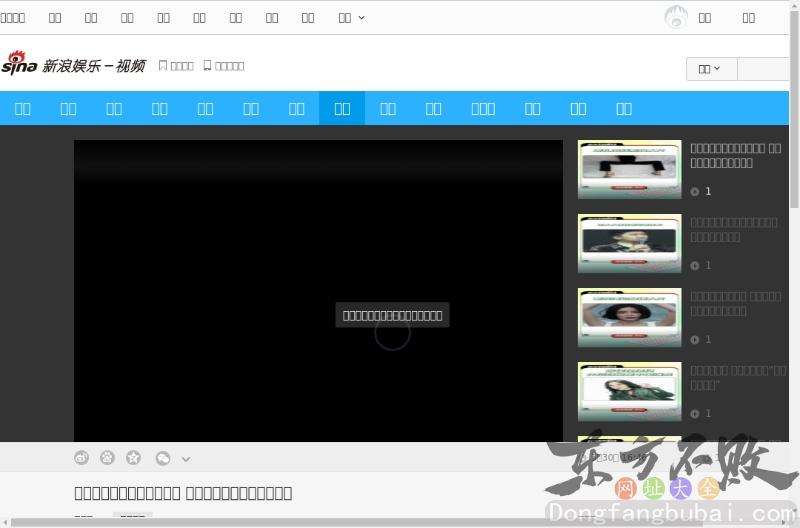
Task: Share the video using the WeChat icon
Action: pos(162,458)
